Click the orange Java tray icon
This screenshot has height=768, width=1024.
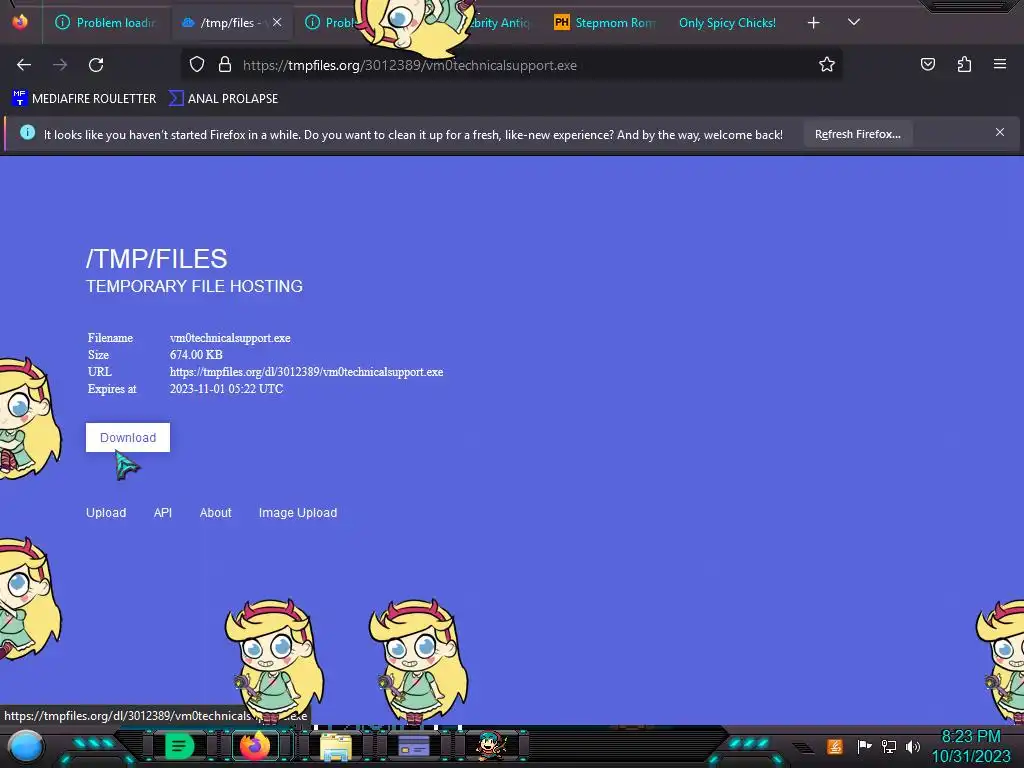835,746
